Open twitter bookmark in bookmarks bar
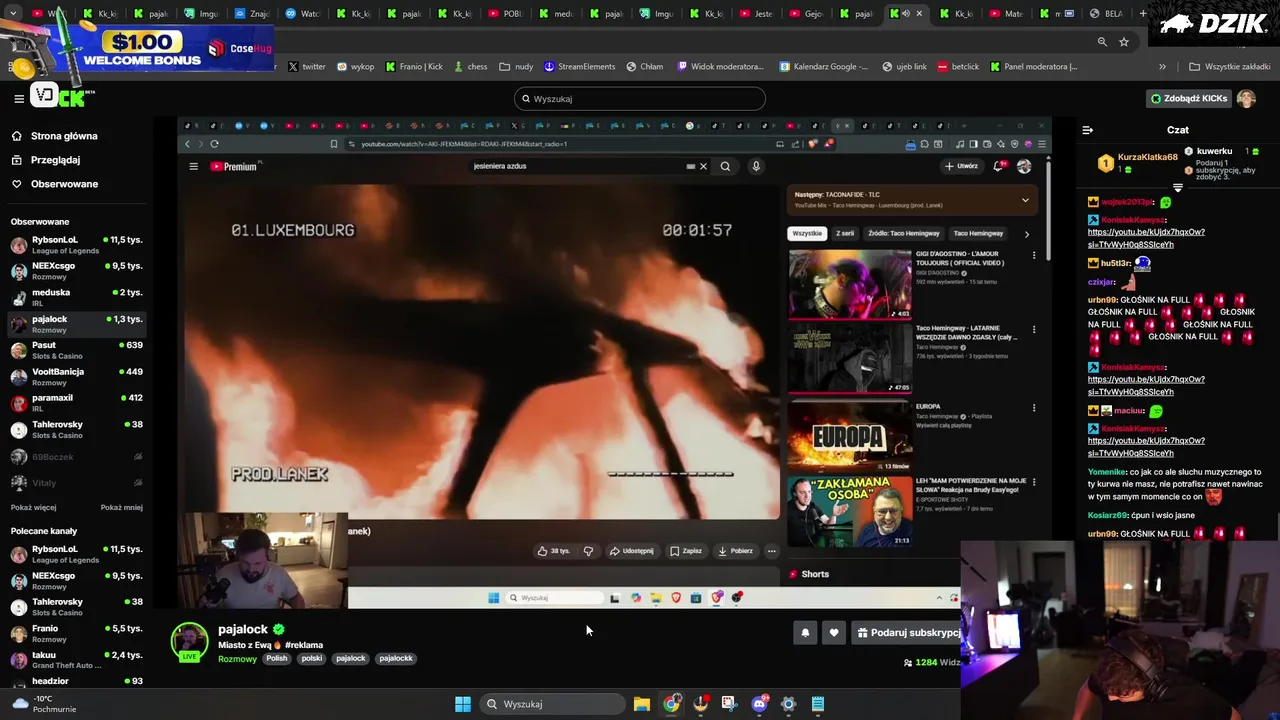The image size is (1280, 720). coord(307,66)
